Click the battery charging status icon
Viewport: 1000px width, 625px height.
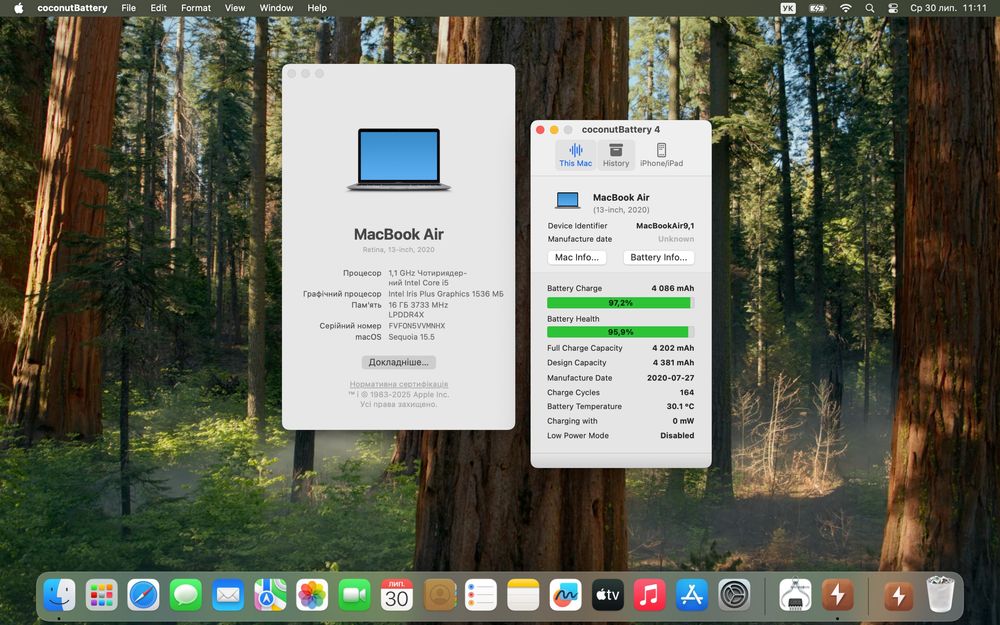[817, 8]
